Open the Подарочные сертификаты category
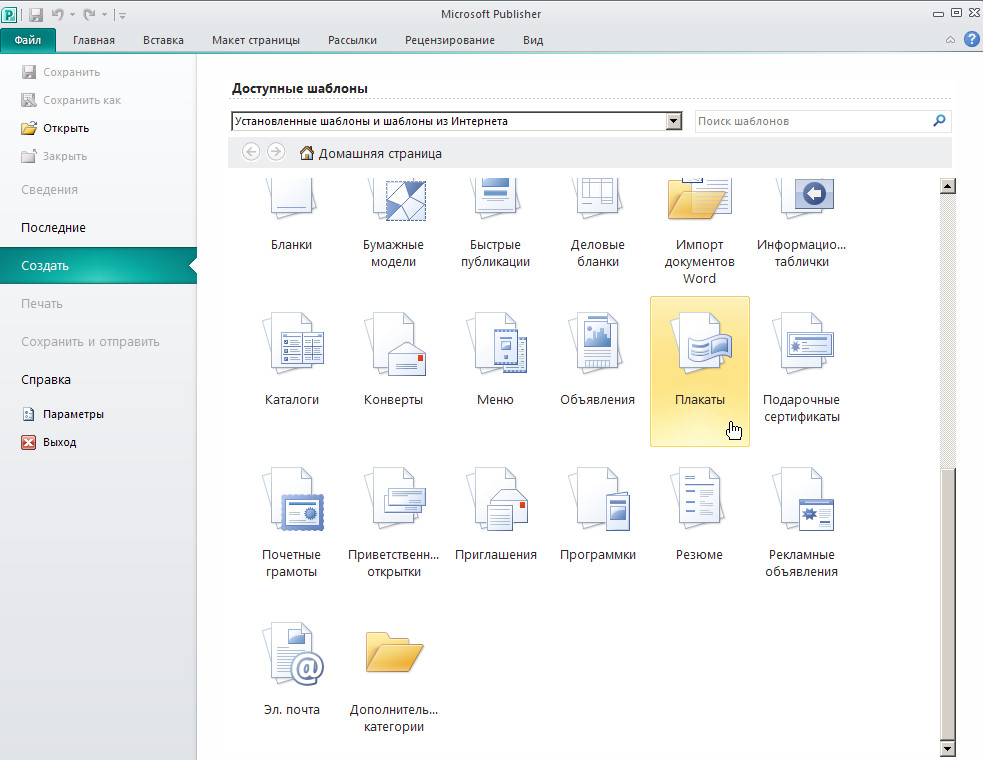This screenshot has height=760, width=983. pyautogui.click(x=801, y=368)
